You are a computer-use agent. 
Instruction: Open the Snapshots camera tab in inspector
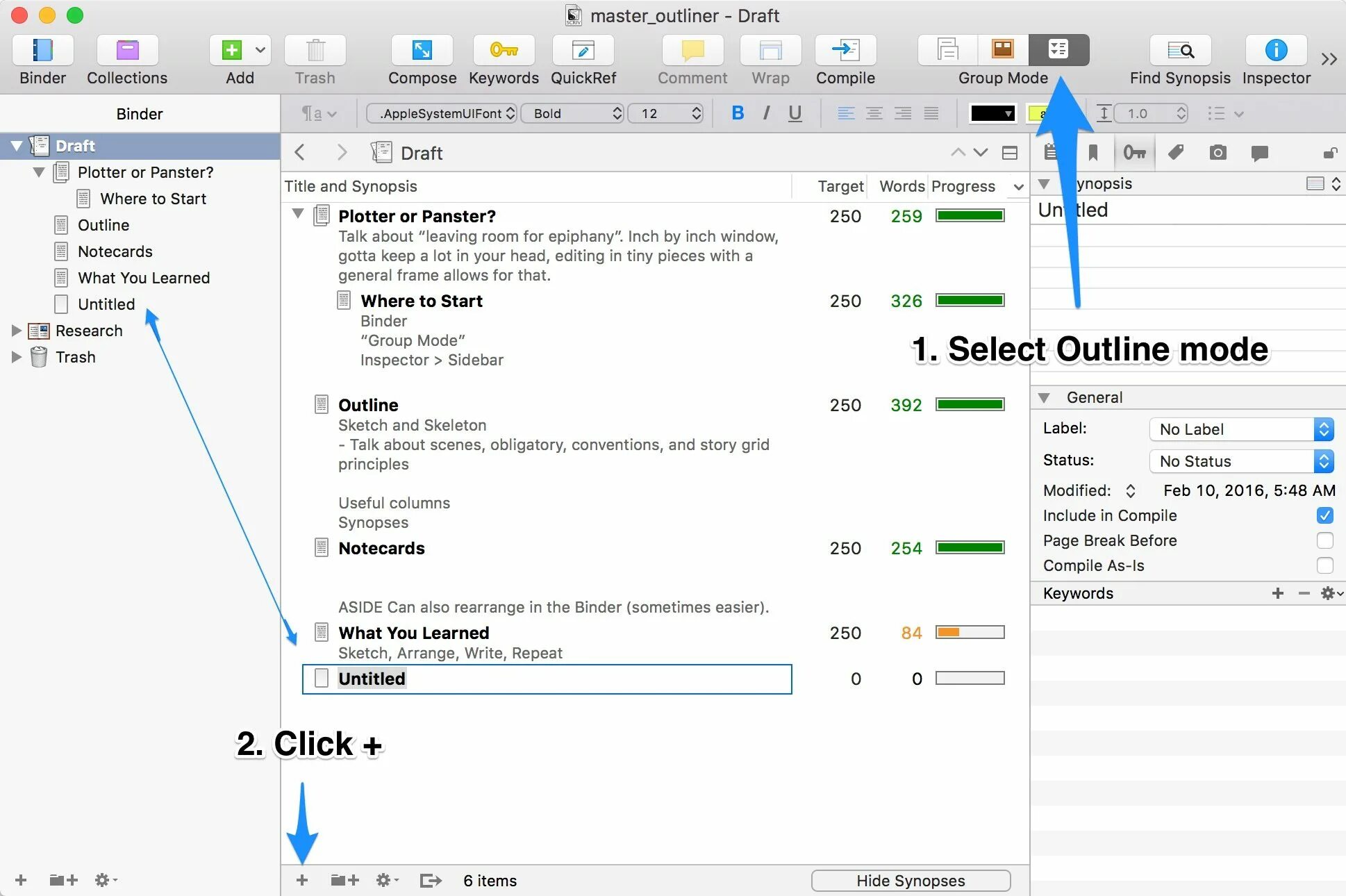pos(1218,153)
